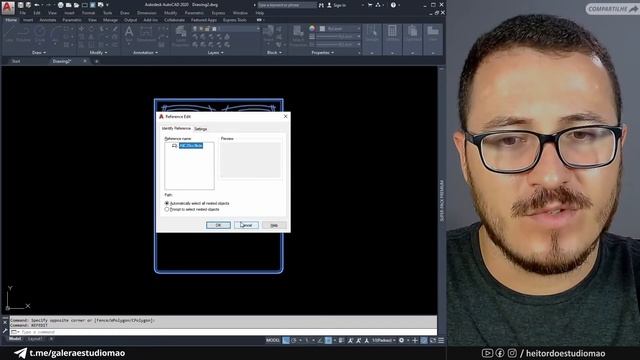Select the Line tool in Draw panel

pyautogui.click(x=9, y=34)
